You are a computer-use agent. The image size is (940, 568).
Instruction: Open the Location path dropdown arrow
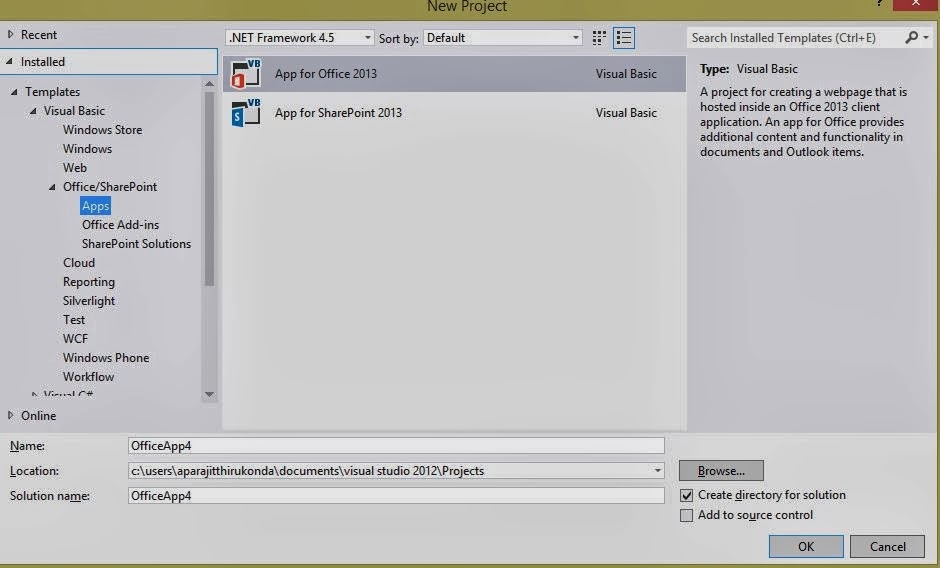[x=658, y=471]
